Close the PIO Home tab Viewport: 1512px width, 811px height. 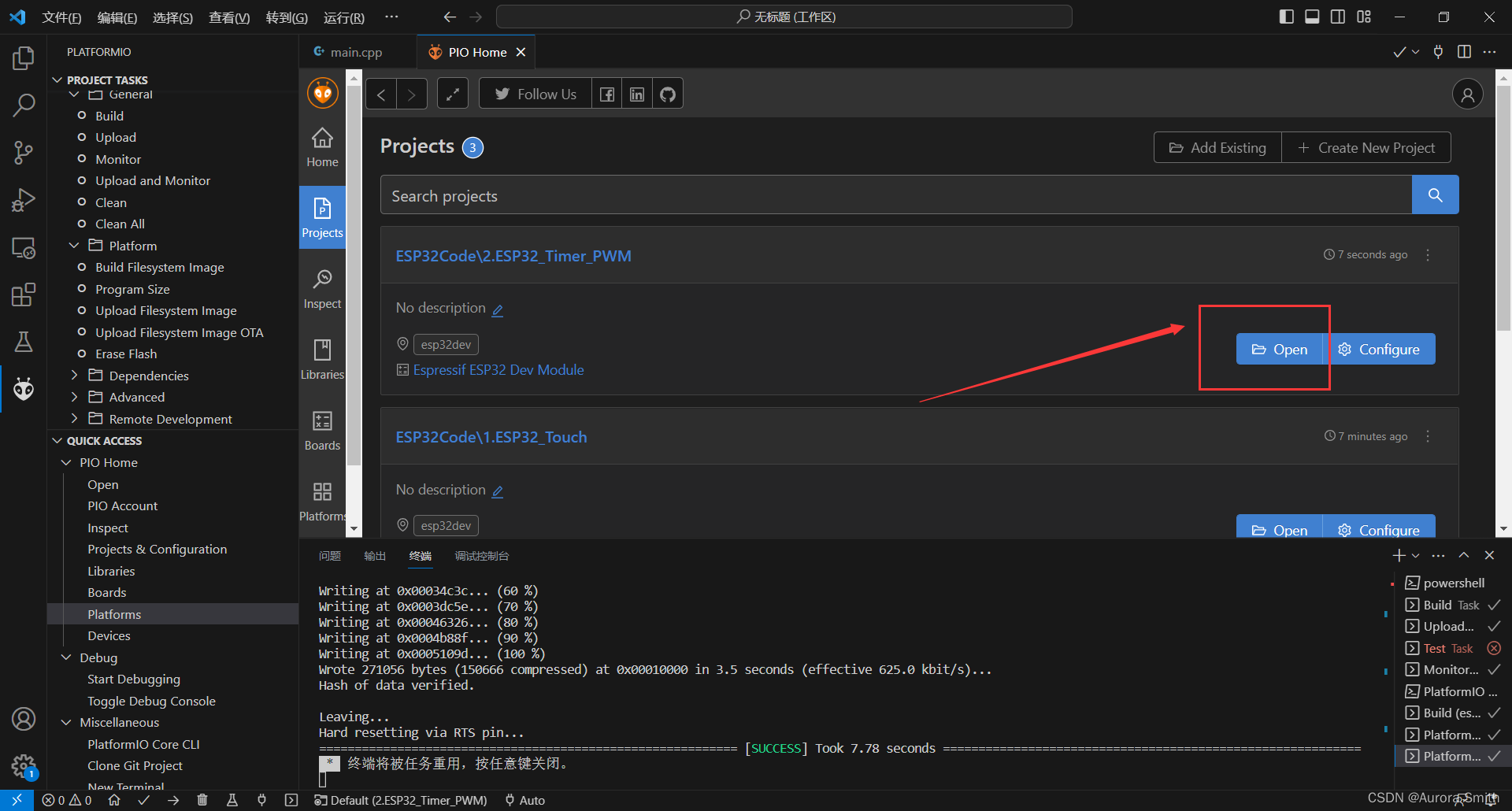click(521, 52)
